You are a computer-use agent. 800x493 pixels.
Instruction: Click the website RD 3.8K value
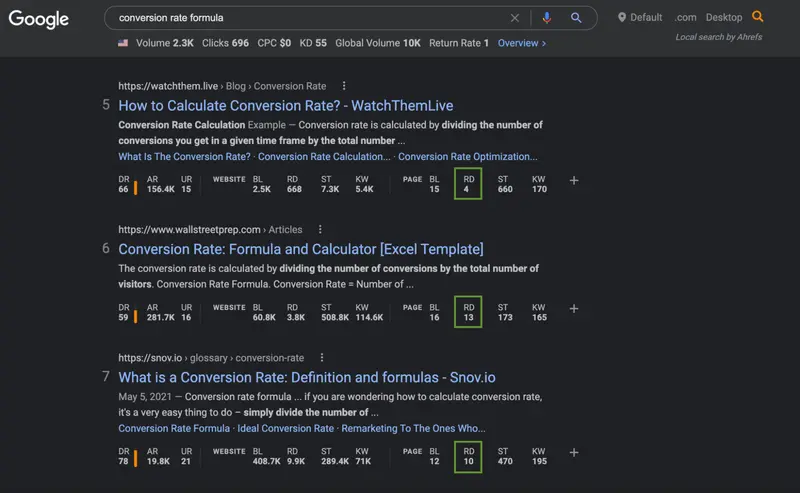(x=296, y=317)
